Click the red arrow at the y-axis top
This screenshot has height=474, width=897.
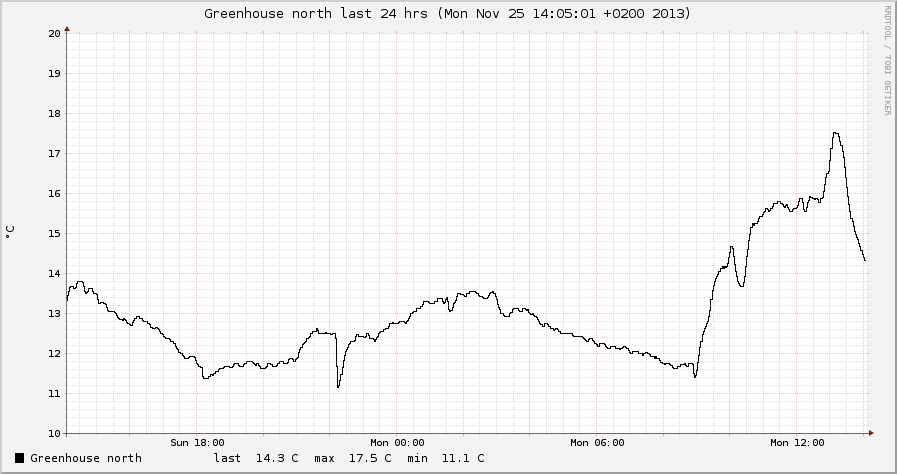(67, 29)
